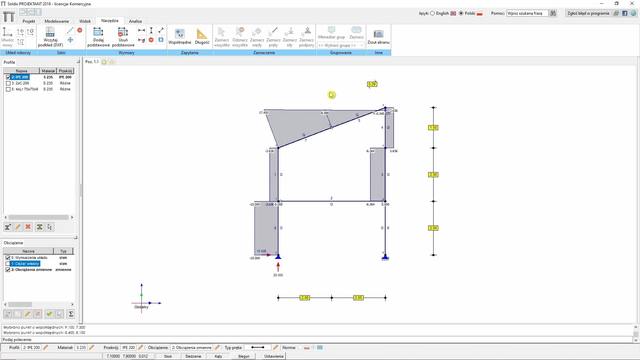Screen dimensions: 640x360
Task: Click the Pomoc search input field
Action: (527, 13)
